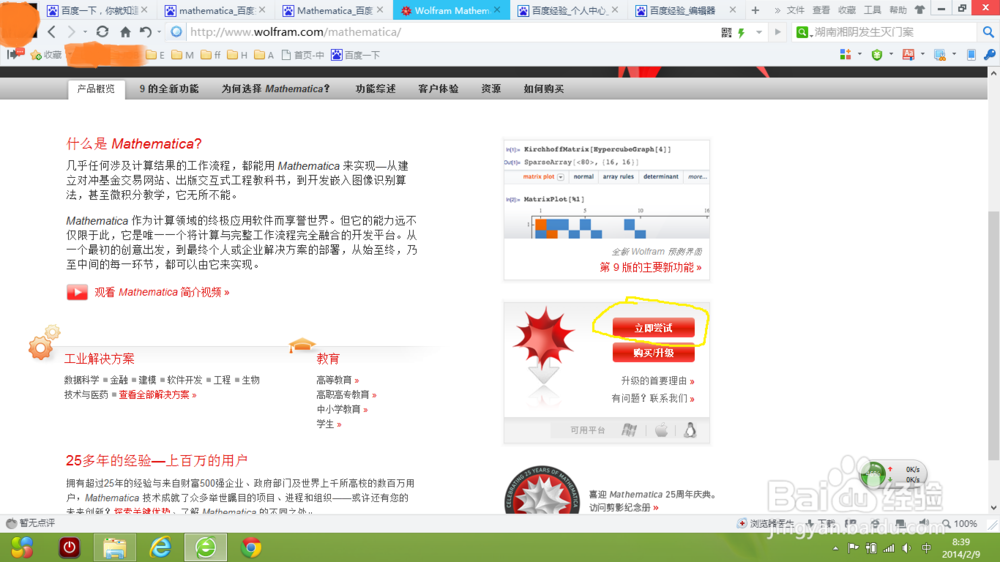The height and width of the screenshot is (562, 1000).
Task: Expand matrix plot dropdown in notebook image
Action: [x=561, y=177]
